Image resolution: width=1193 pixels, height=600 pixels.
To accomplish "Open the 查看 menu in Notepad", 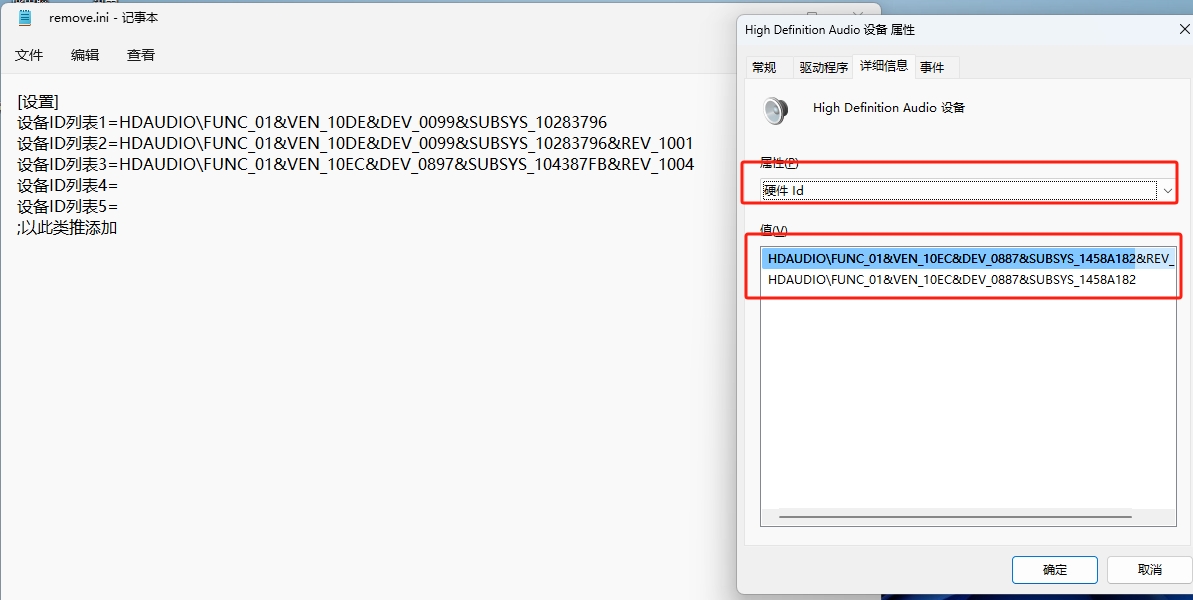I will (141, 55).
